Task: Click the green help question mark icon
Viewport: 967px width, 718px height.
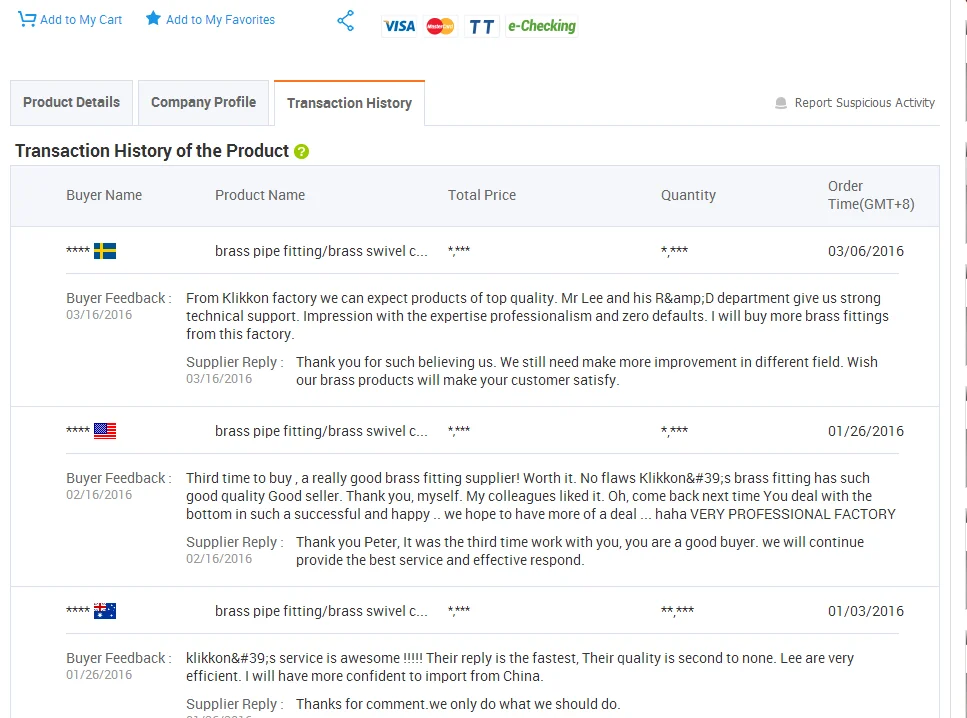Action: click(x=302, y=152)
